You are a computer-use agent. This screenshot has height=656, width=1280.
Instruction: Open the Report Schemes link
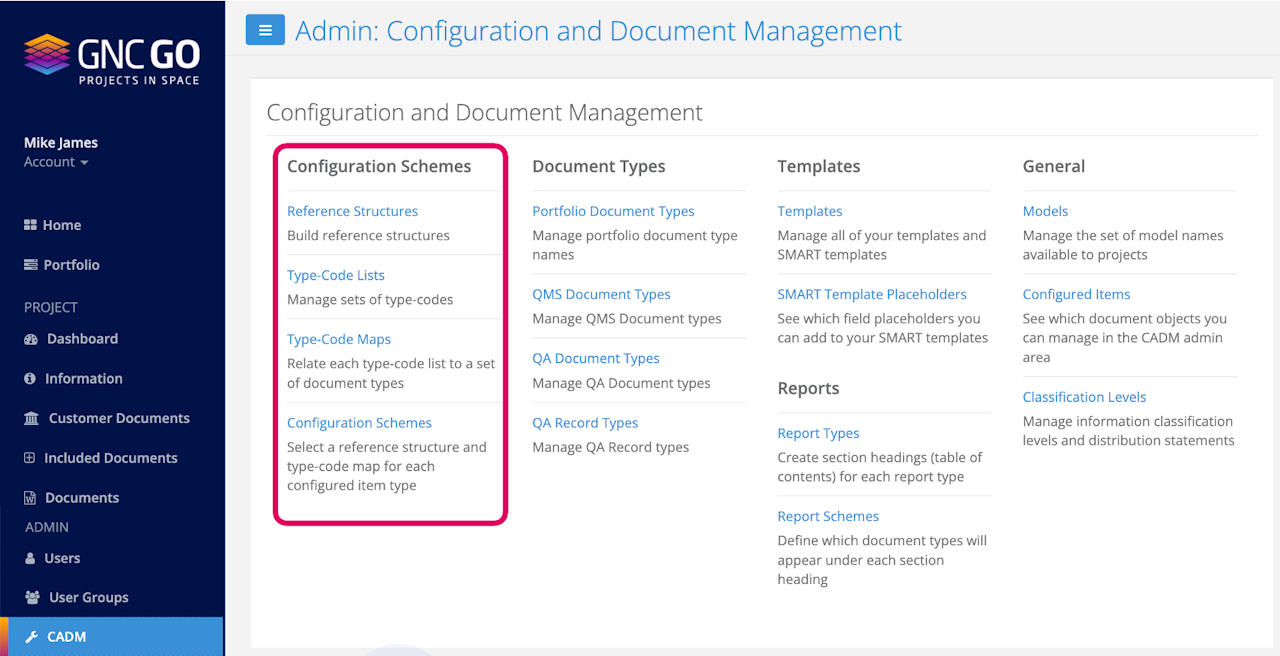coord(828,516)
